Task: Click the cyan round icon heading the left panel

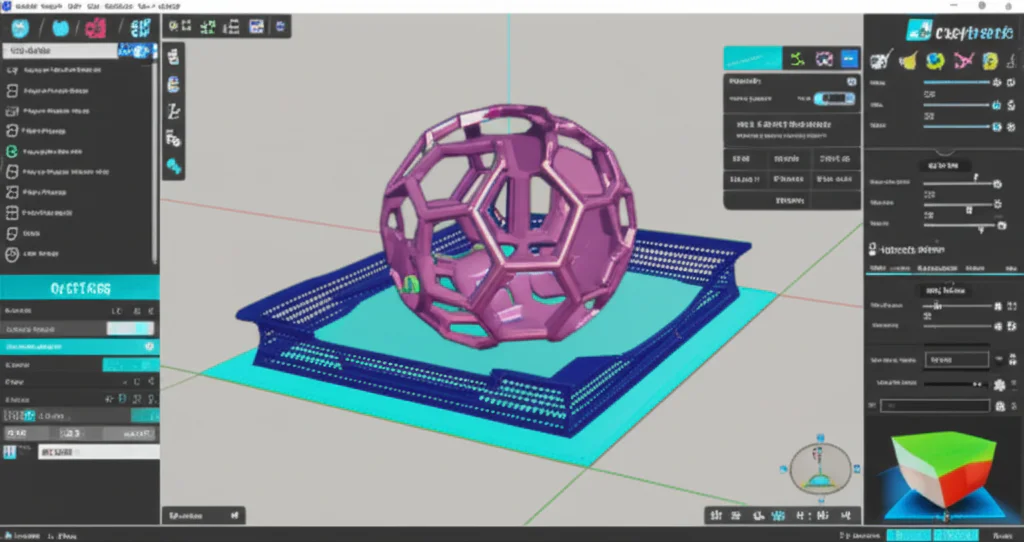Action: pos(20,28)
